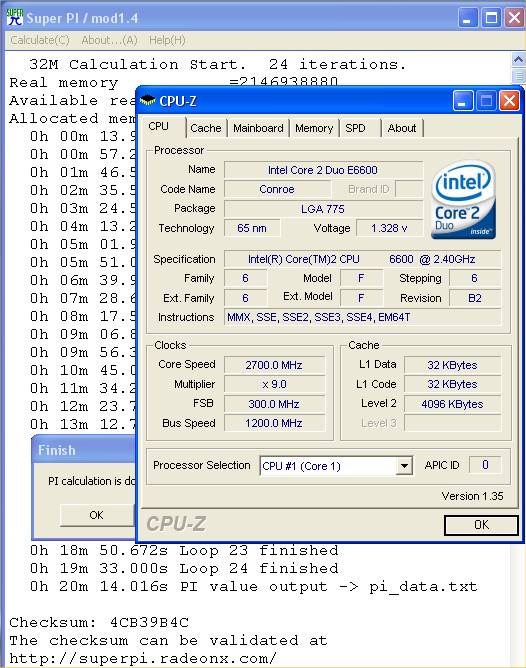Click the Super PI app icon in title bar
Viewport: 526px width, 668px height.
click(14, 17)
